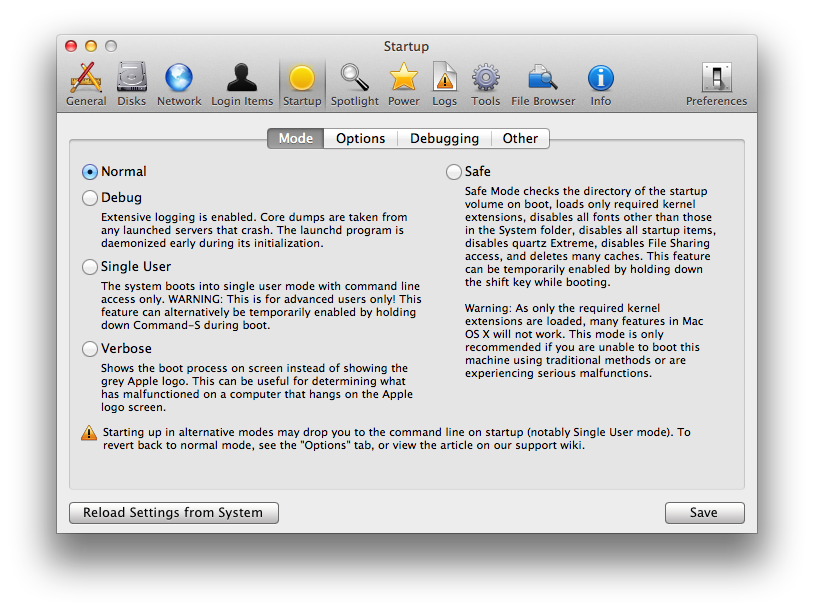This screenshot has height=612, width=814.
Task: Click the Spotlight magnifier icon
Action: pyautogui.click(x=355, y=78)
